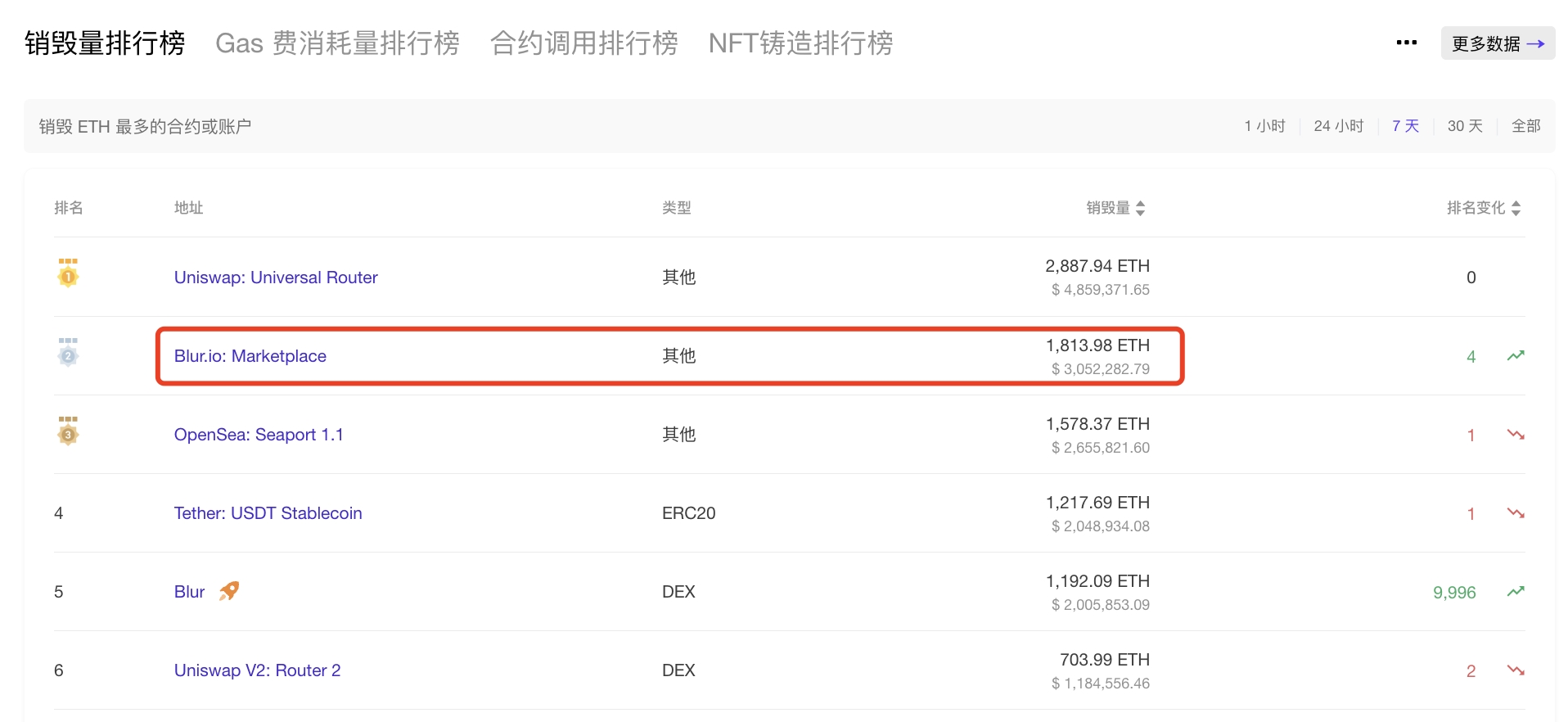The image size is (1568, 722).
Task: Open Uniswap V2: Router 2 link
Action: [x=257, y=670]
